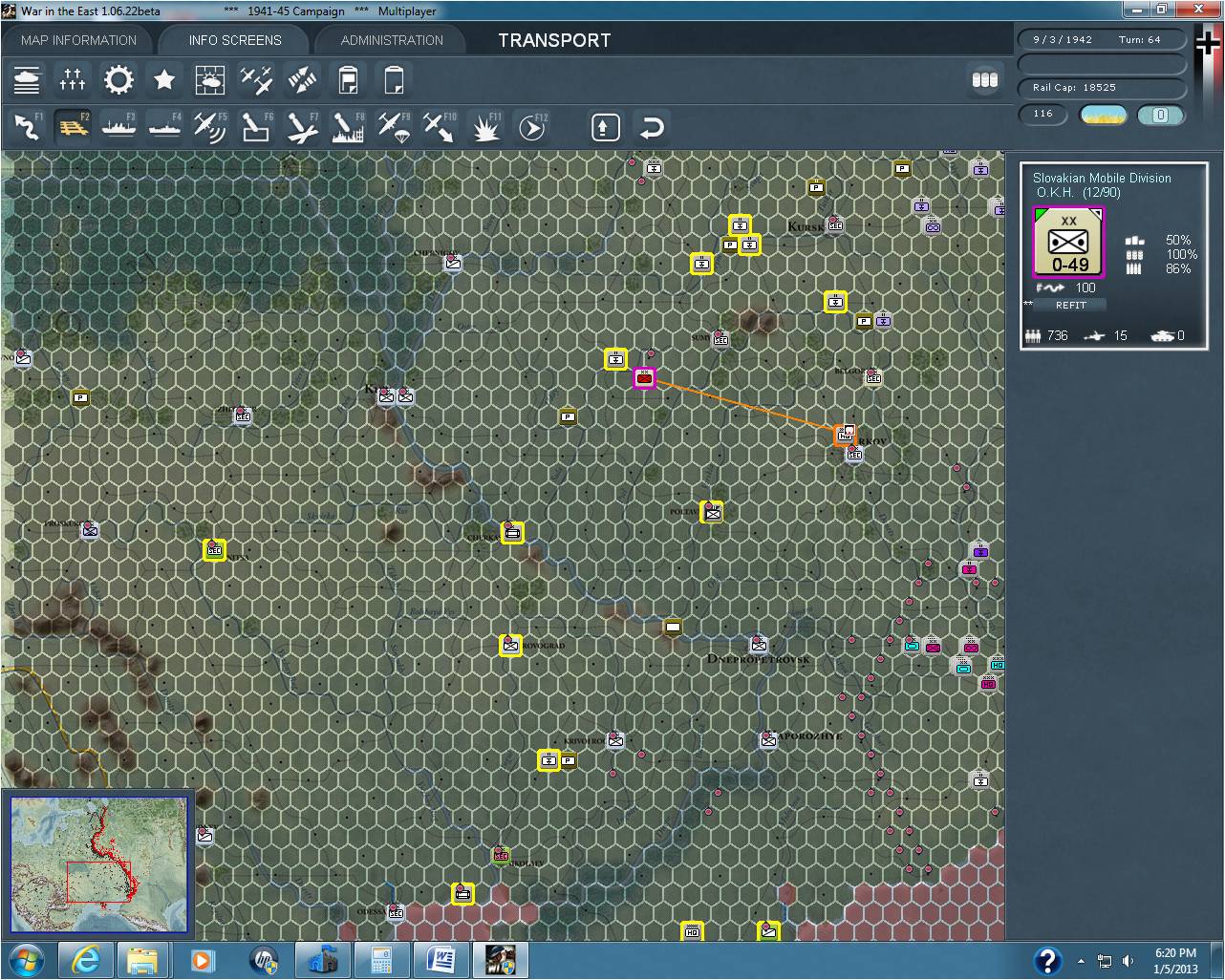1225x980 pixels.
Task: Open the air doctrine planes icon
Action: tap(255, 80)
